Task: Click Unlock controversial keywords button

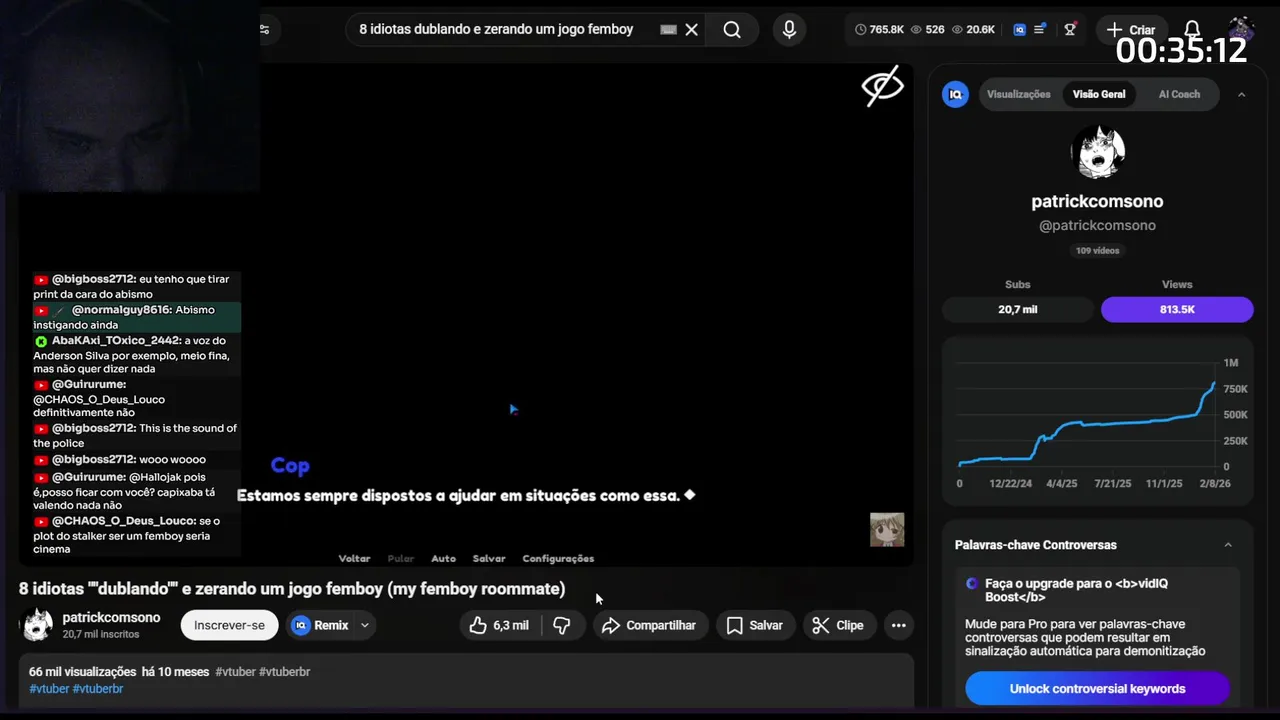Action: pos(1097,689)
